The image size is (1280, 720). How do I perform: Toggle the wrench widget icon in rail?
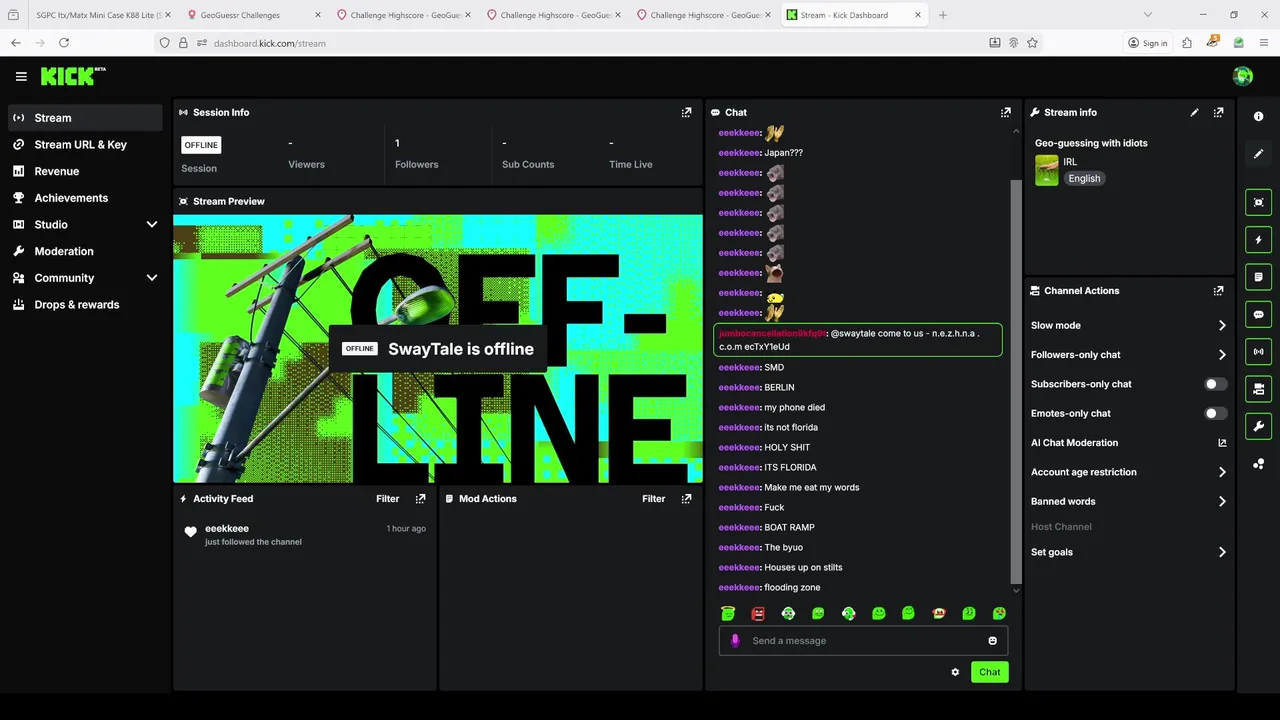point(1258,426)
